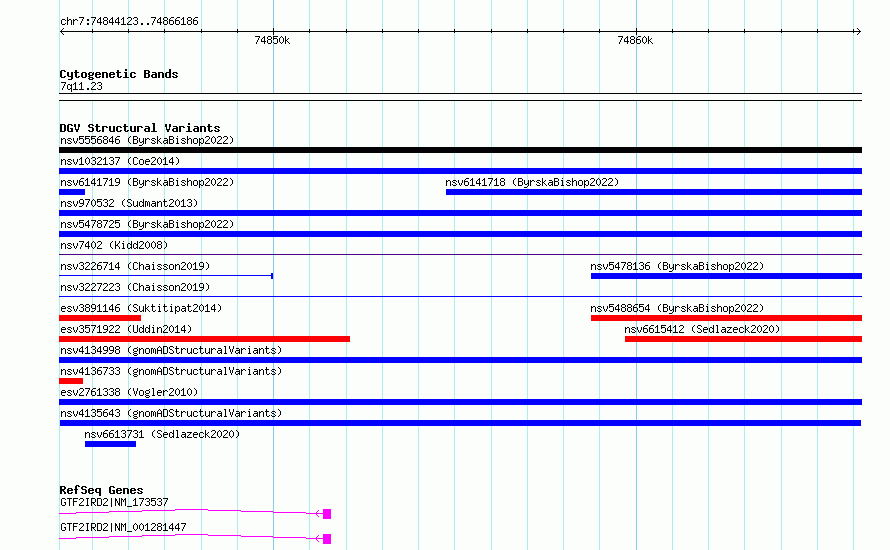Open variant nsv3227223 (Chaisson2019) label

click(x=135, y=287)
